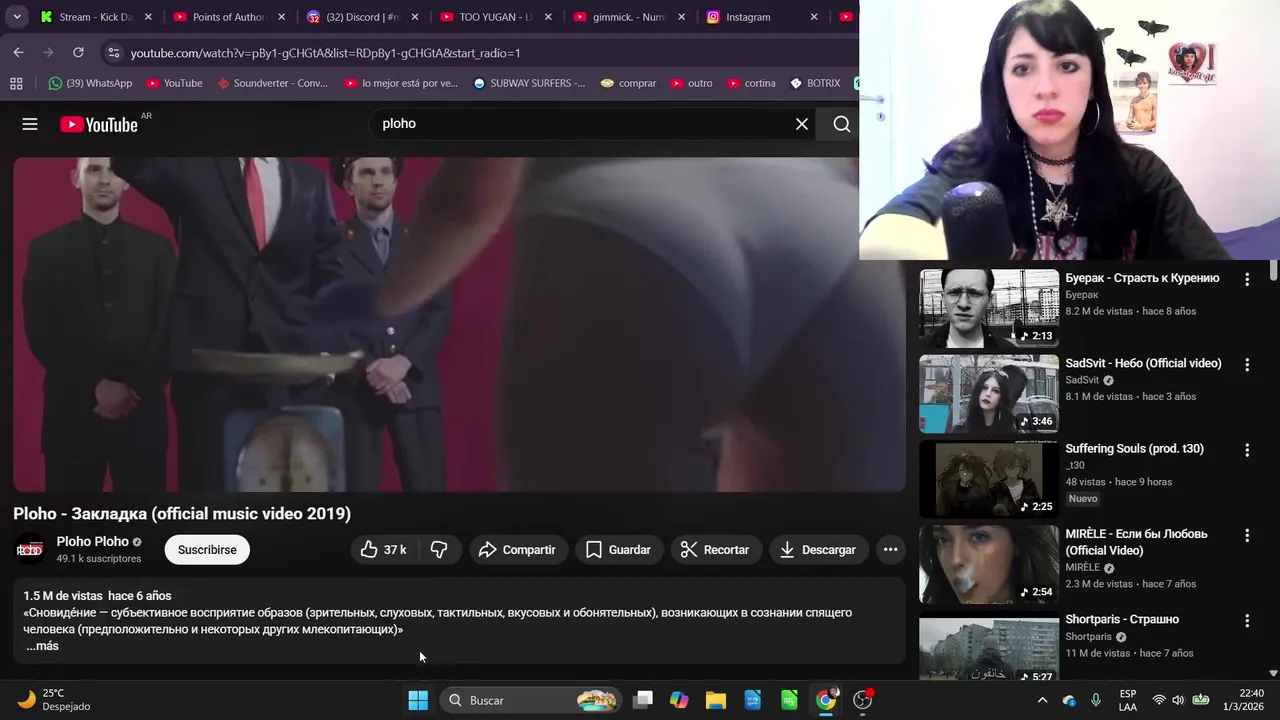
Task: Open the ESP LAA language switcher
Action: 1128,700
